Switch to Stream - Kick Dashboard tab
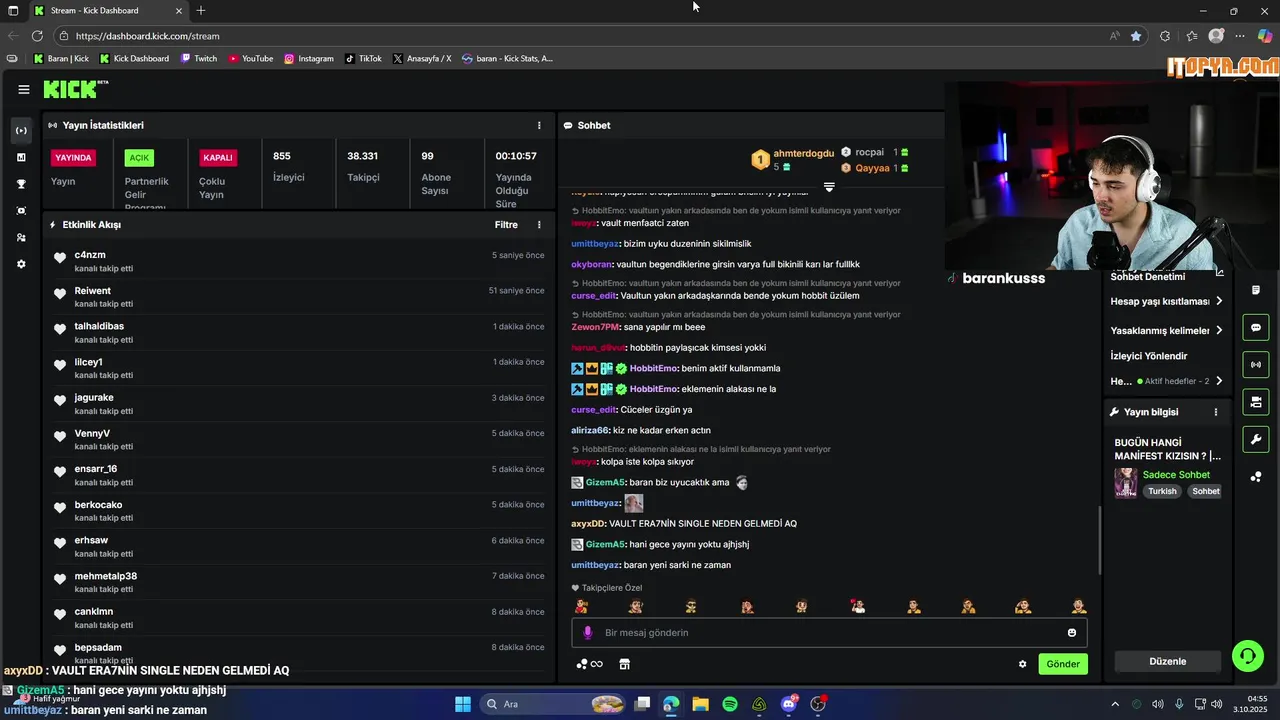 108,11
